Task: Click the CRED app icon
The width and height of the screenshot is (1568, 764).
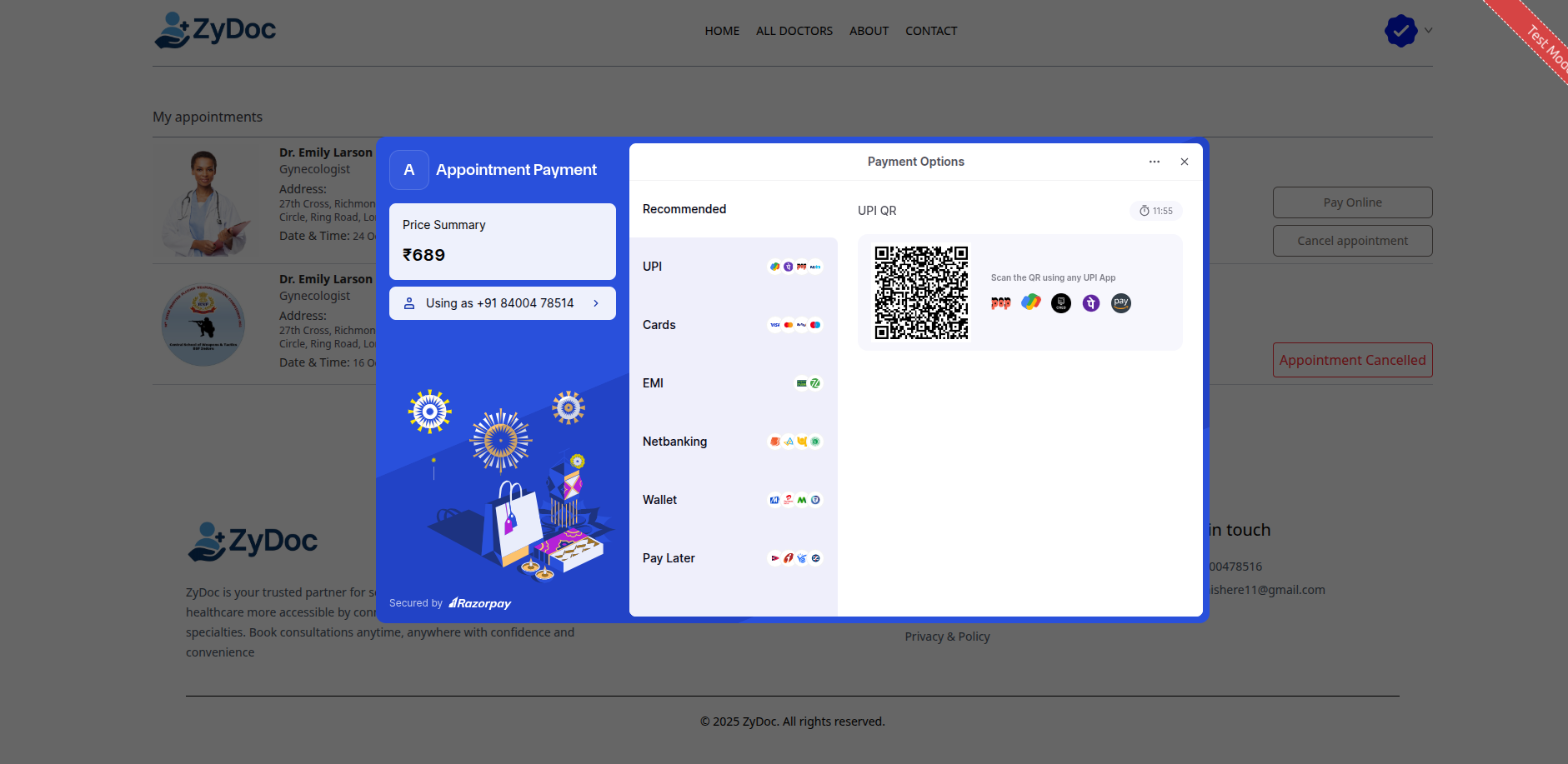Action: tap(1061, 303)
